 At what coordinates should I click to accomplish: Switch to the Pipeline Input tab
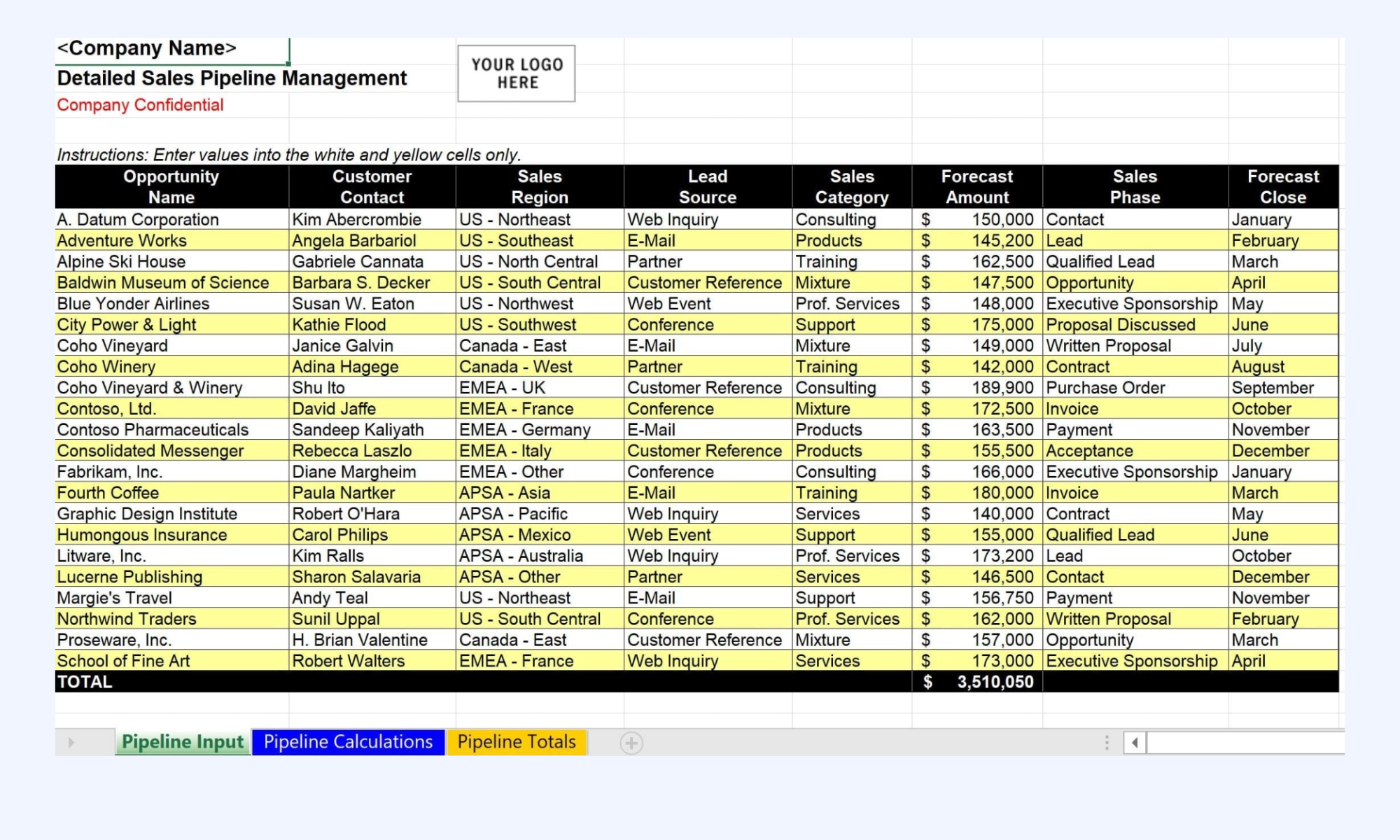coord(183,742)
